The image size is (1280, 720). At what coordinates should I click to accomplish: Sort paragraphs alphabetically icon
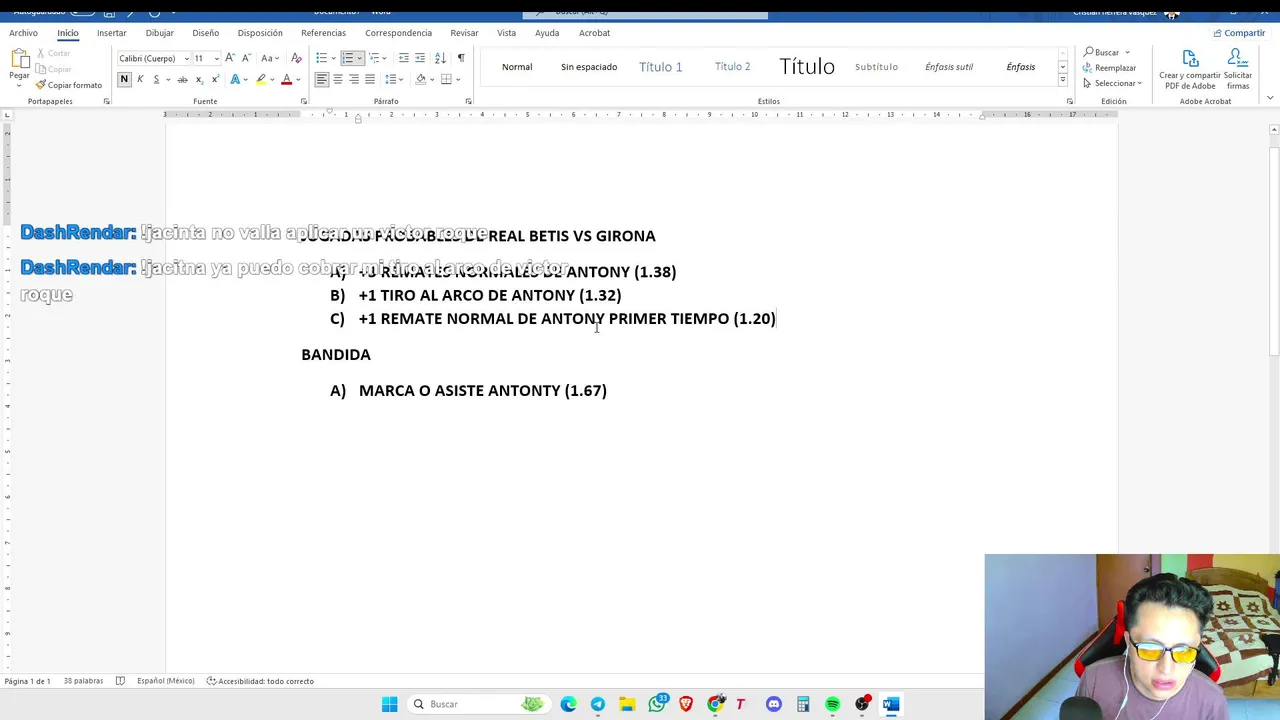440,58
